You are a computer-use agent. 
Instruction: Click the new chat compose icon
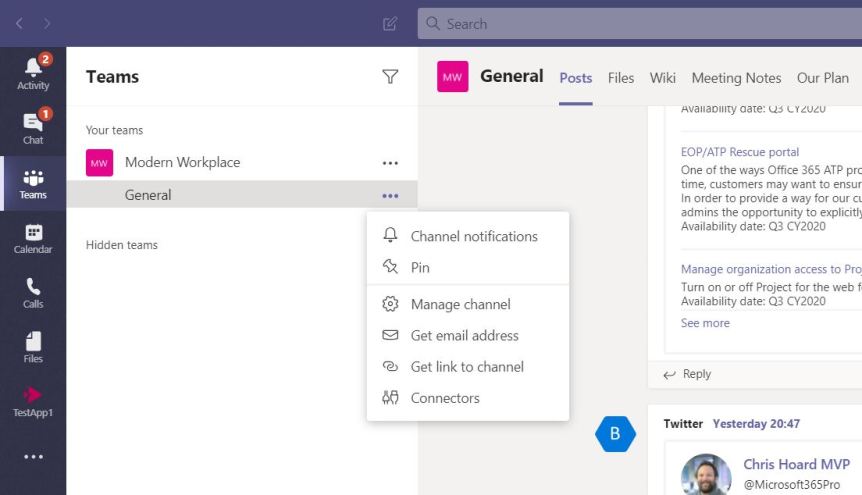(390, 24)
